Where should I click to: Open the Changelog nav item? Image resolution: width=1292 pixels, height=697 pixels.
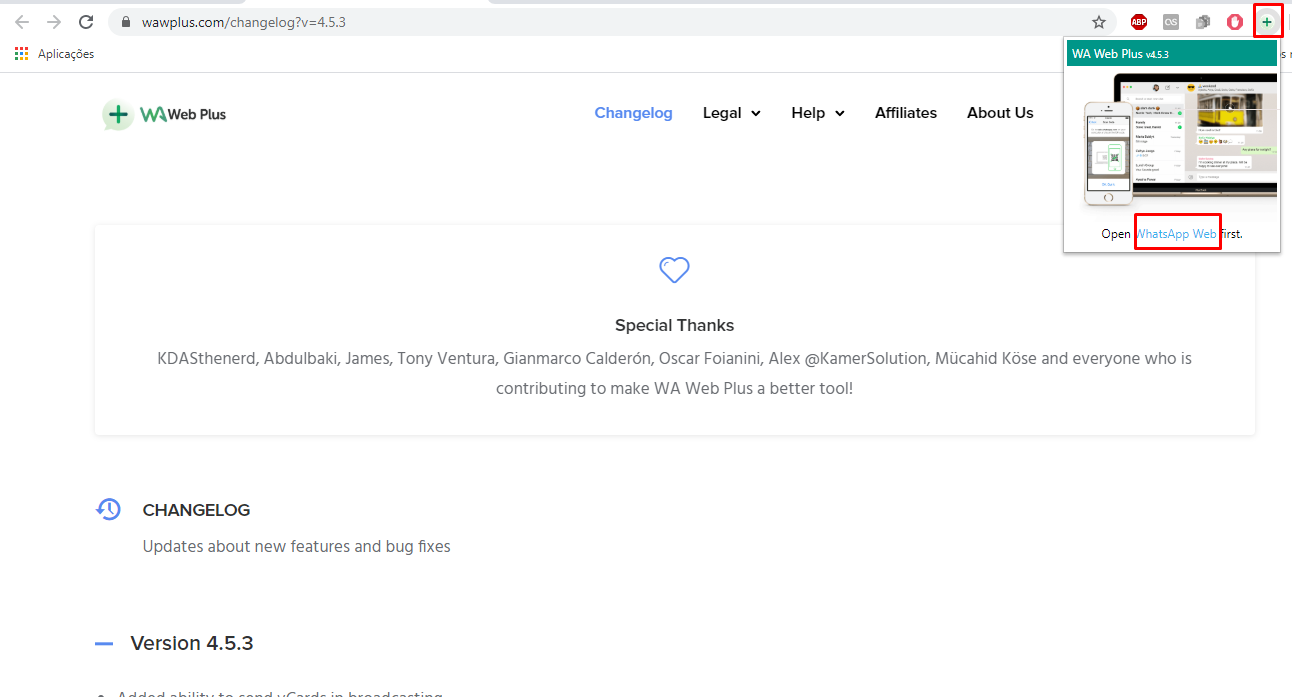pyautogui.click(x=633, y=113)
